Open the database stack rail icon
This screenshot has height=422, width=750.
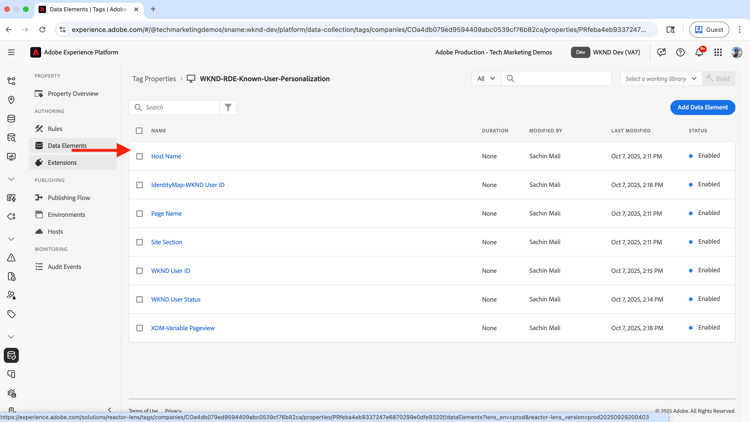click(11, 119)
